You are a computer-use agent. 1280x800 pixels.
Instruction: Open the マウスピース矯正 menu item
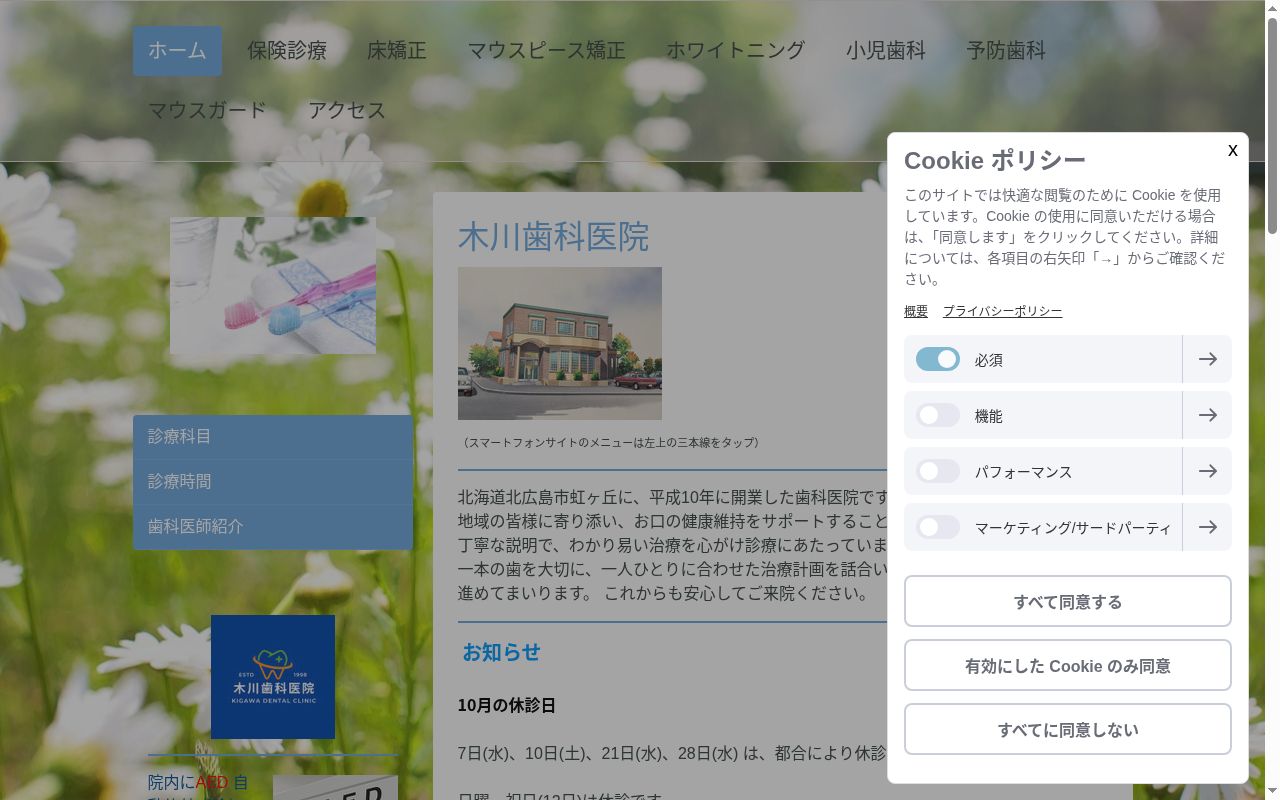(546, 51)
